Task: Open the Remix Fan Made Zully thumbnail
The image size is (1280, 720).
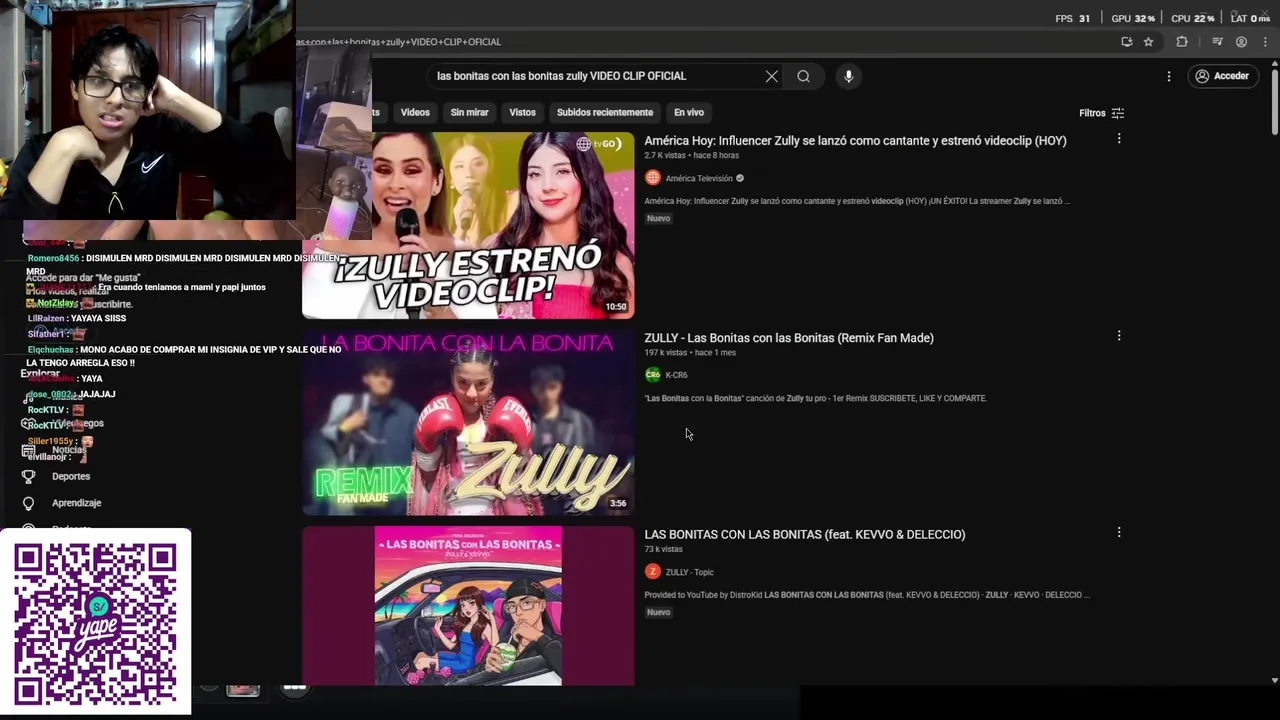Action: click(x=468, y=422)
